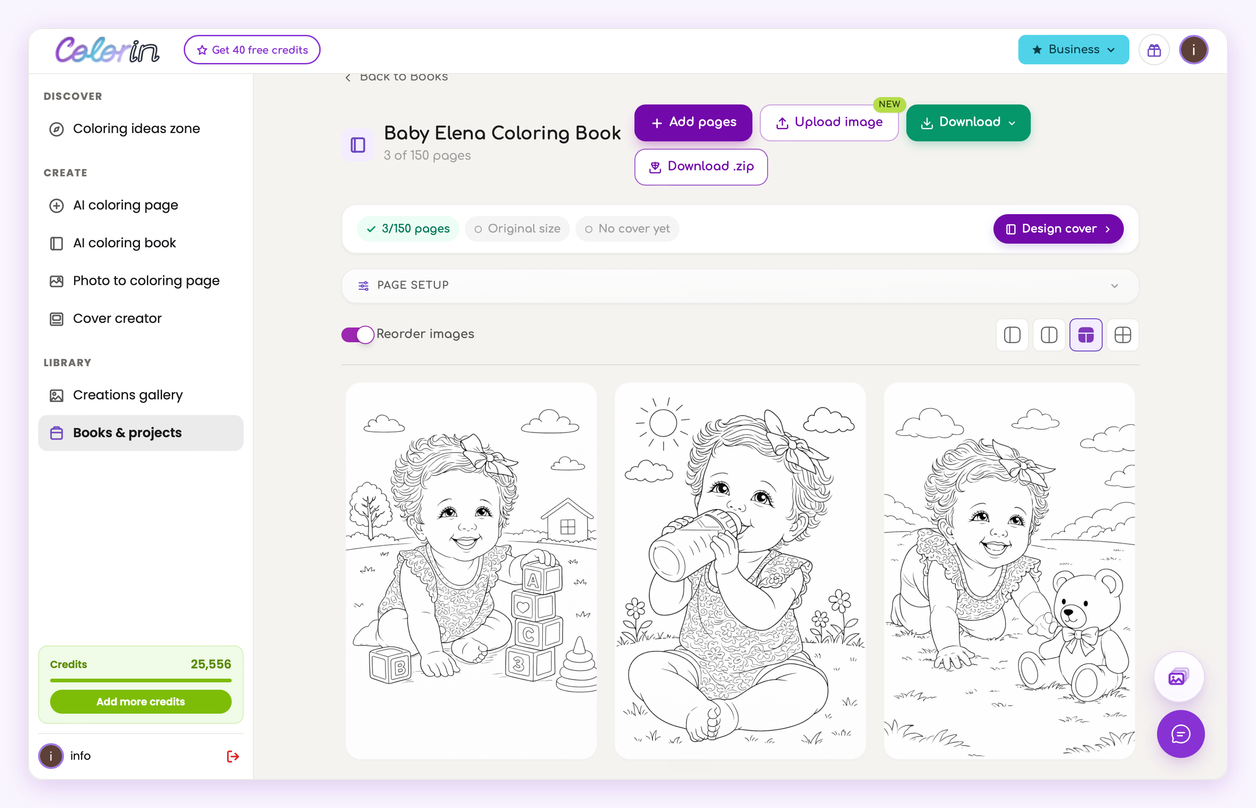
Task: Follow the Back to Books link
Action: [x=396, y=77]
